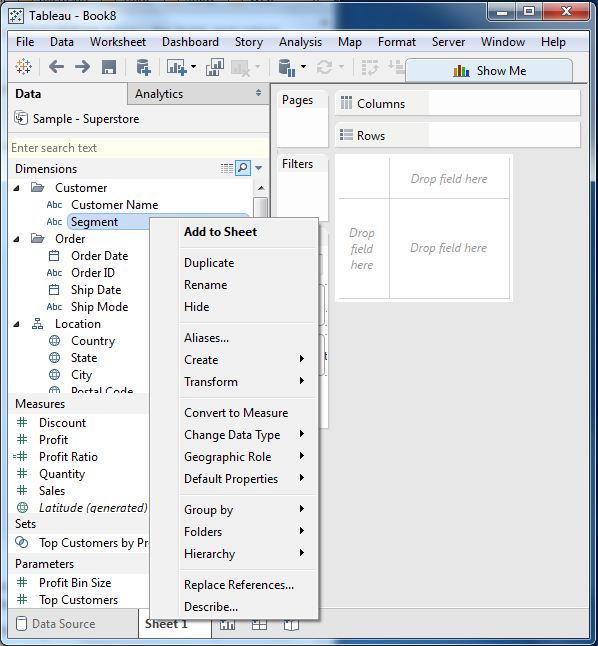Click the Tableau start page logo icon
Viewport: 598px width, 646px height.
click(x=23, y=66)
